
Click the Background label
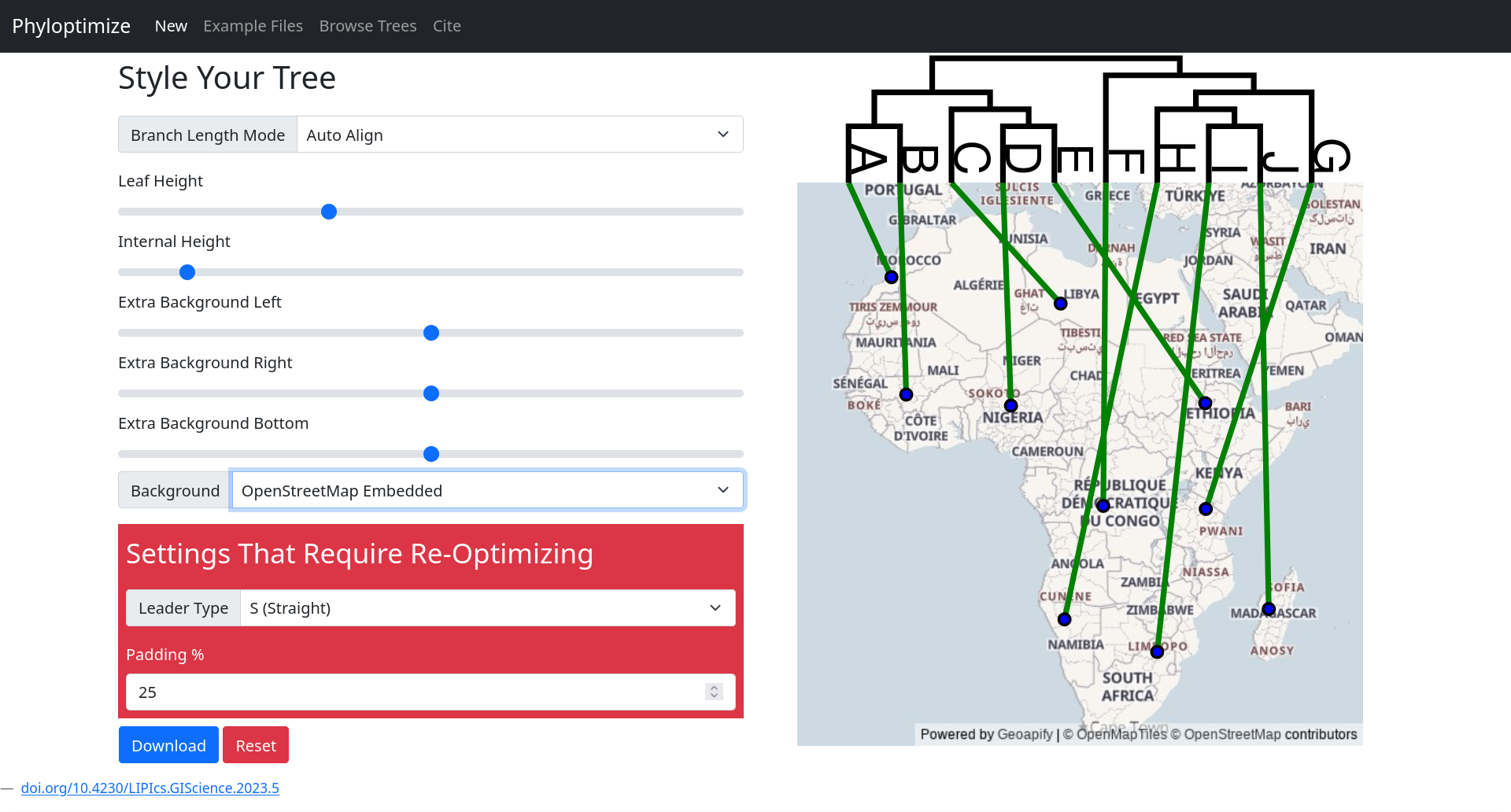tap(175, 490)
